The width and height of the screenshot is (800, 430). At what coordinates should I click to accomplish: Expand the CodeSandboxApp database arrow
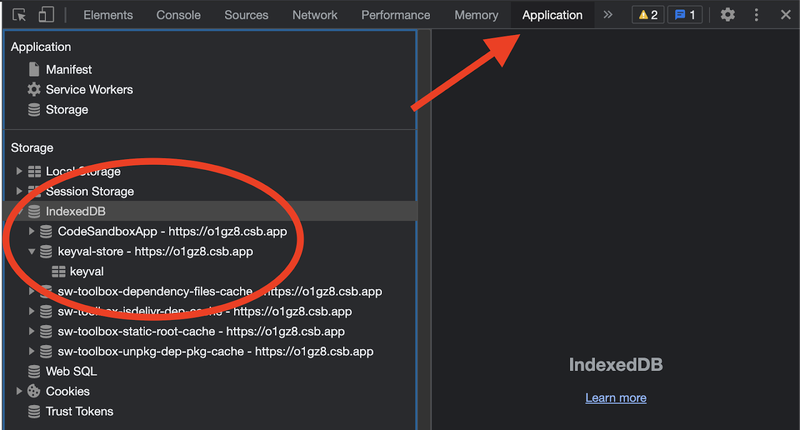tap(32, 231)
